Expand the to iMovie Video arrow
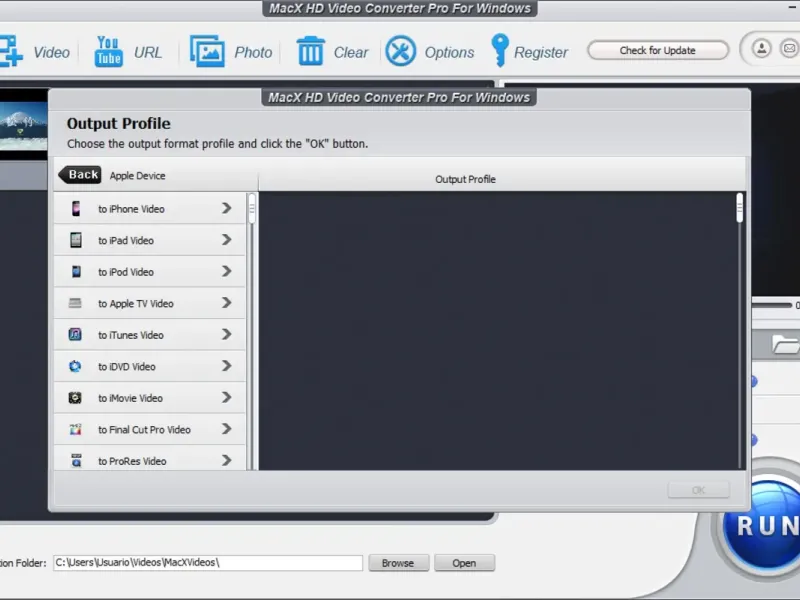 point(227,397)
